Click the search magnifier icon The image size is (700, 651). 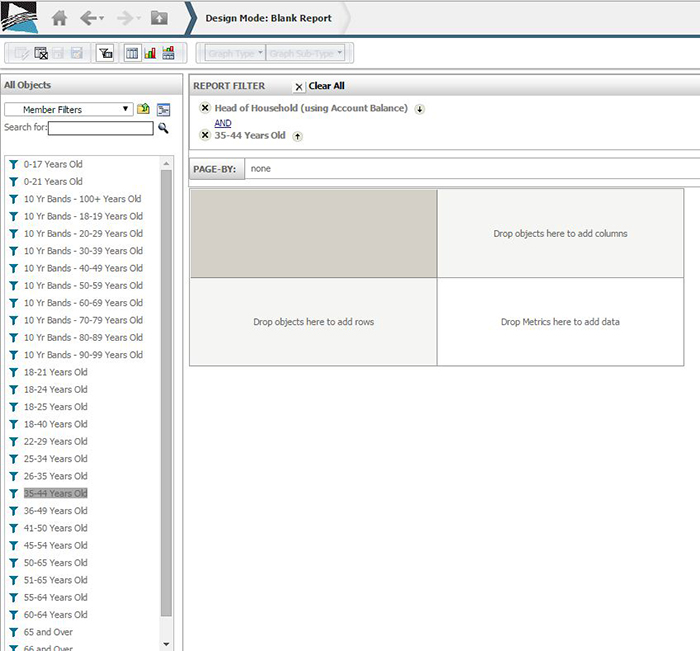pos(163,128)
